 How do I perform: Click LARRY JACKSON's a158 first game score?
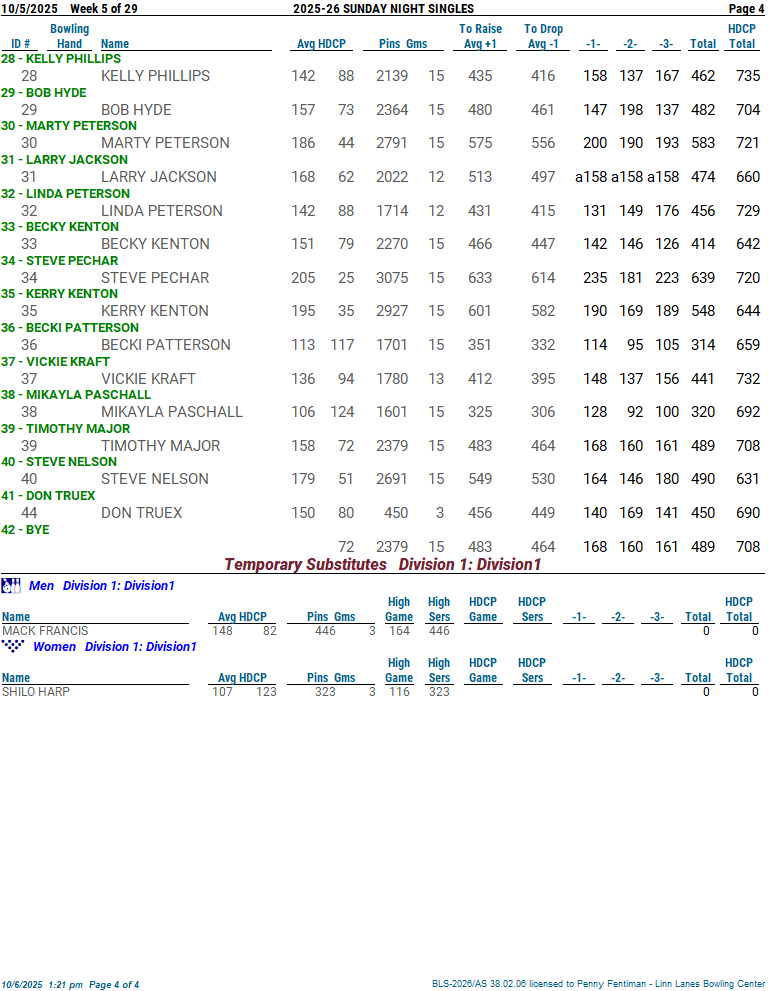point(590,177)
